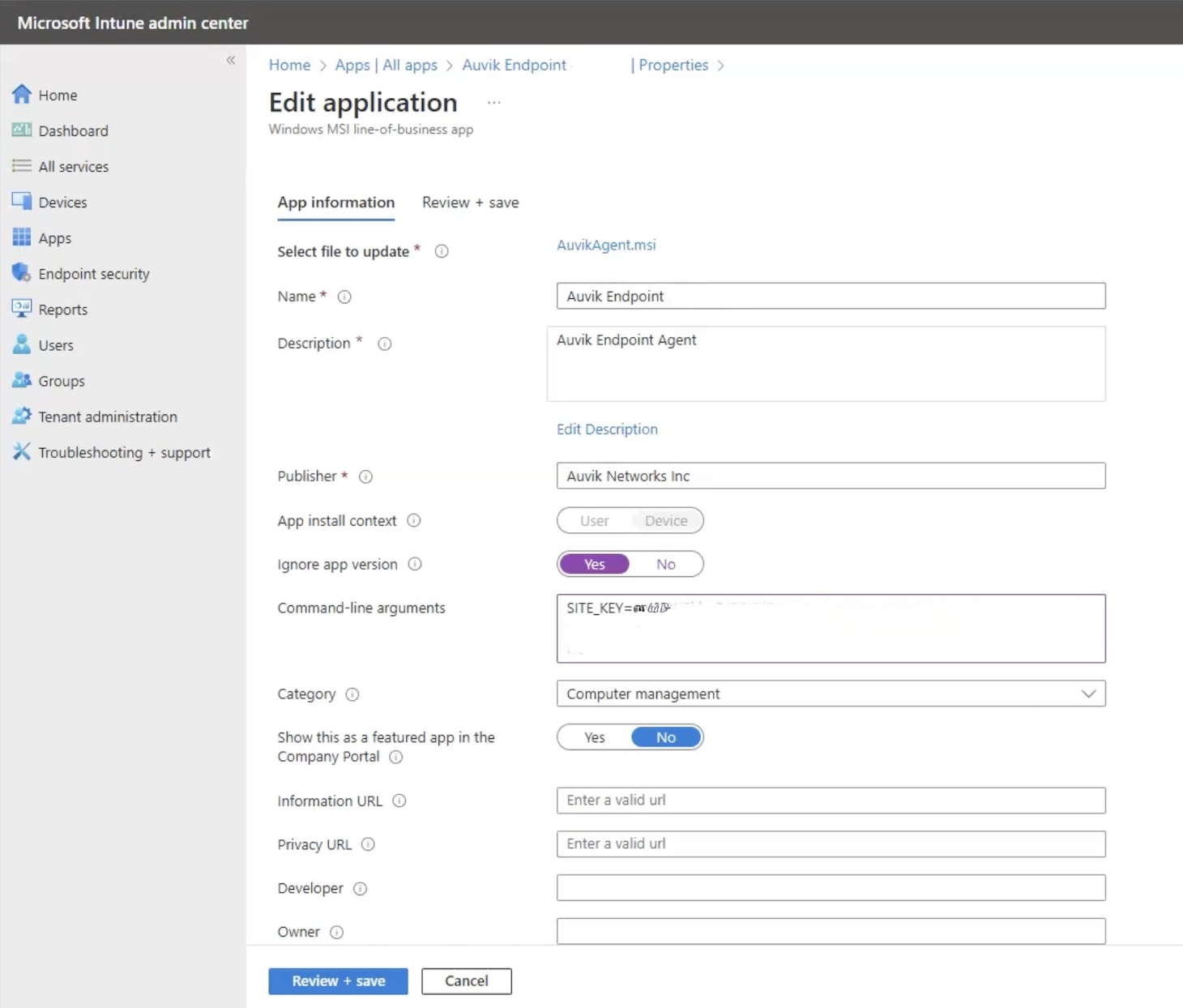Set App install context to Device
The height and width of the screenshot is (1008, 1183).
click(x=666, y=520)
